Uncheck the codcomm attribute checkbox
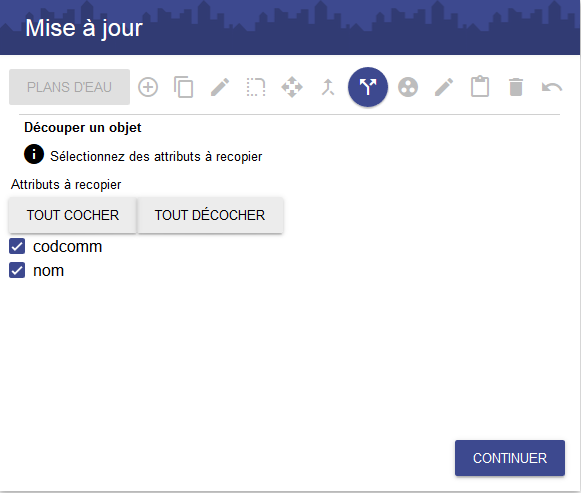Screen dimensions: 581x493 pos(17,246)
